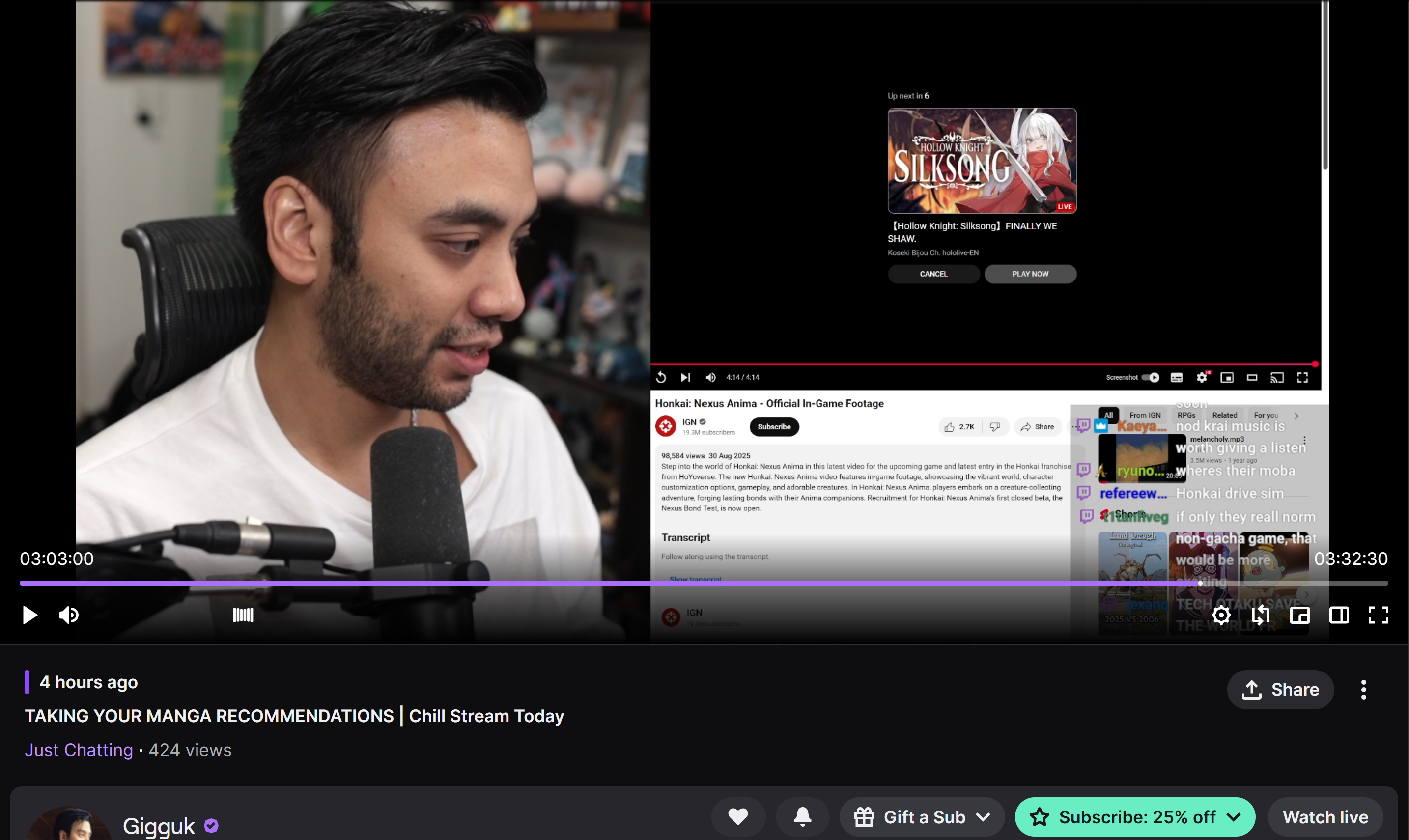Click the Watch live button
This screenshot has height=840, width=1409.
click(x=1325, y=816)
